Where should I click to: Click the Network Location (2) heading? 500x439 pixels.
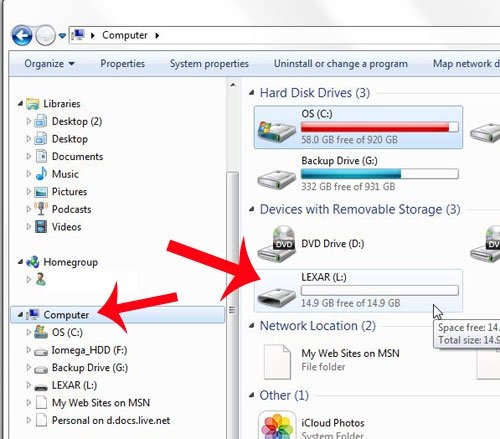318,326
